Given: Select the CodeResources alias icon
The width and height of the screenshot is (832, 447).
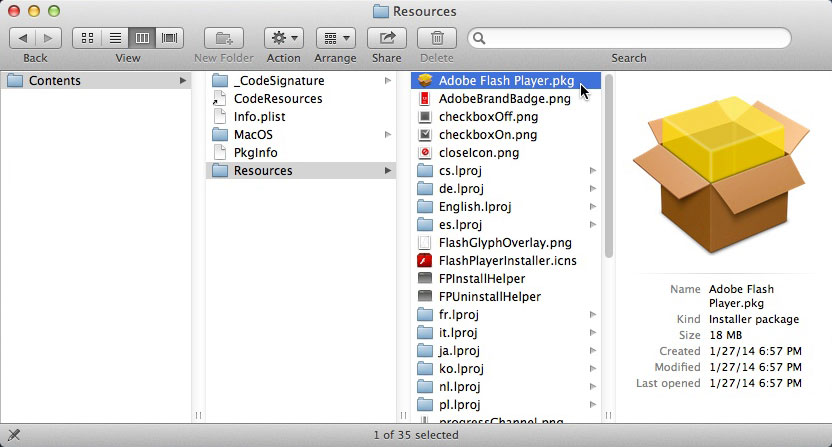Looking at the screenshot, I should pyautogui.click(x=219, y=99).
